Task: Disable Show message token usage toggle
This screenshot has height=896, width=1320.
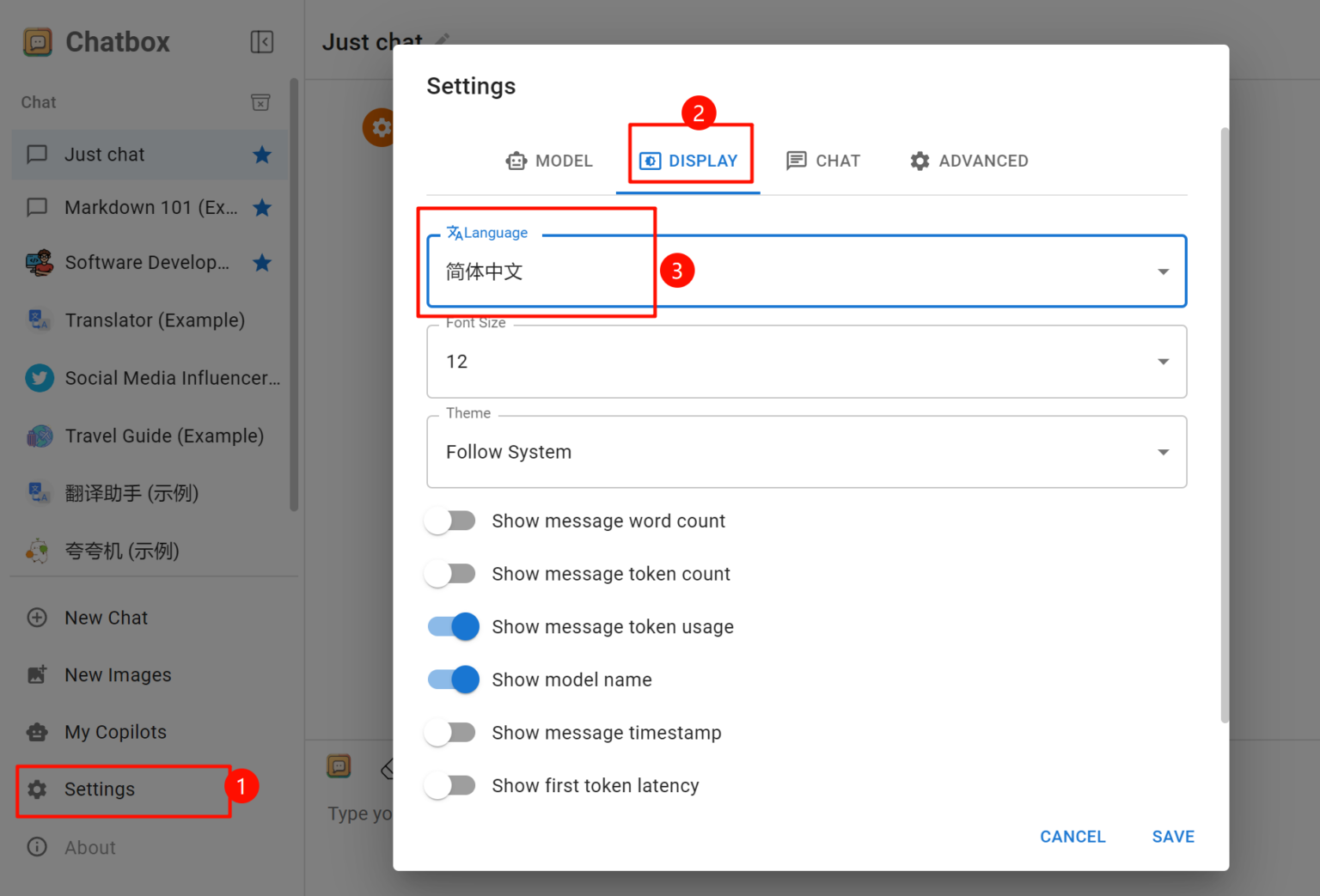Action: [x=453, y=627]
